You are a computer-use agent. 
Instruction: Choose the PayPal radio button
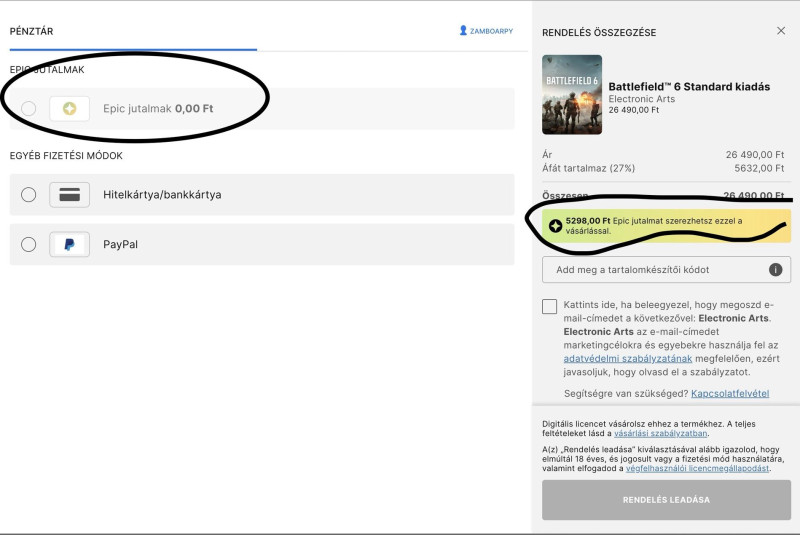point(29,244)
